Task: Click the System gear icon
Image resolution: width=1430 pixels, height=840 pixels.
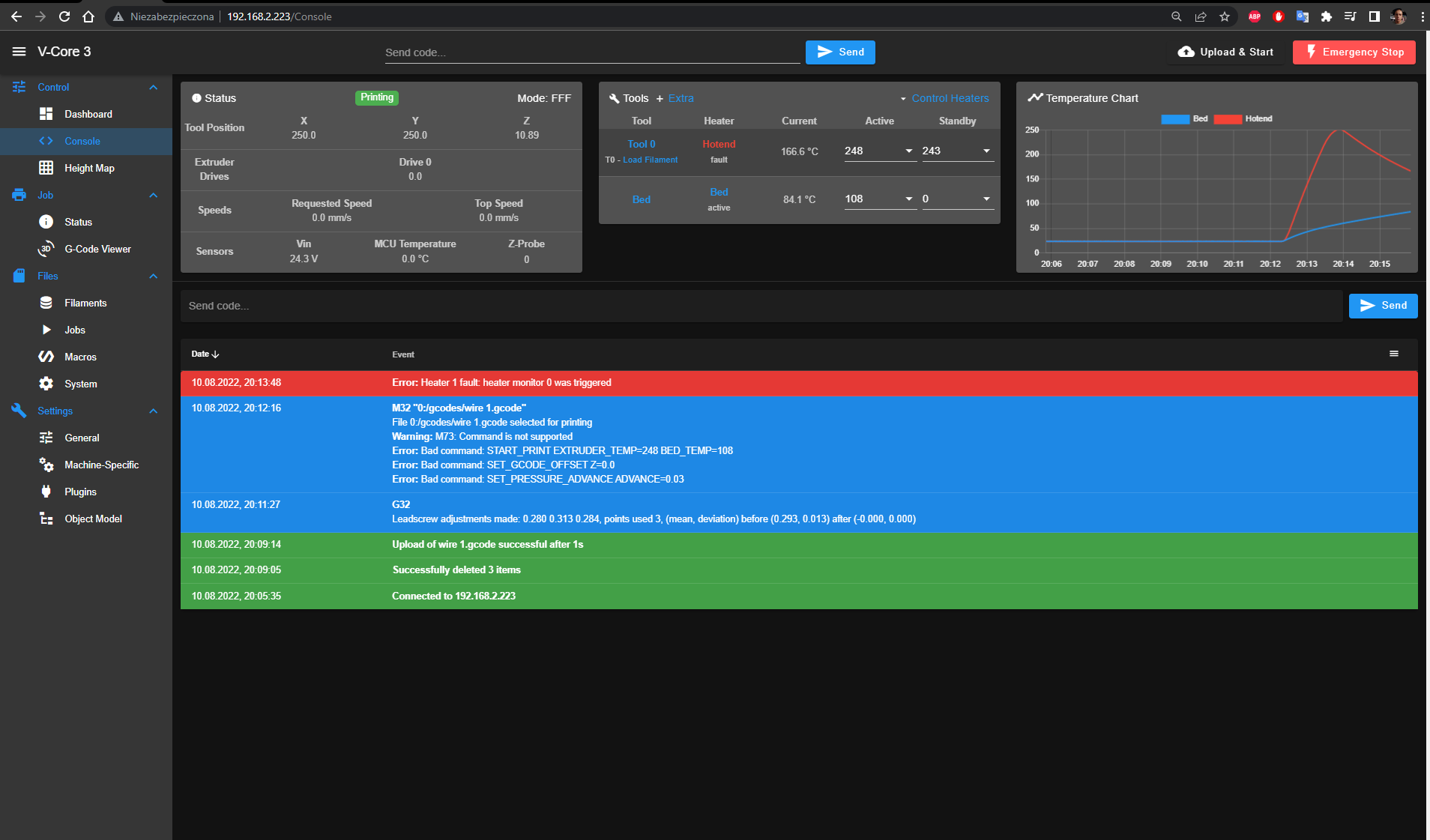Action: (x=46, y=384)
